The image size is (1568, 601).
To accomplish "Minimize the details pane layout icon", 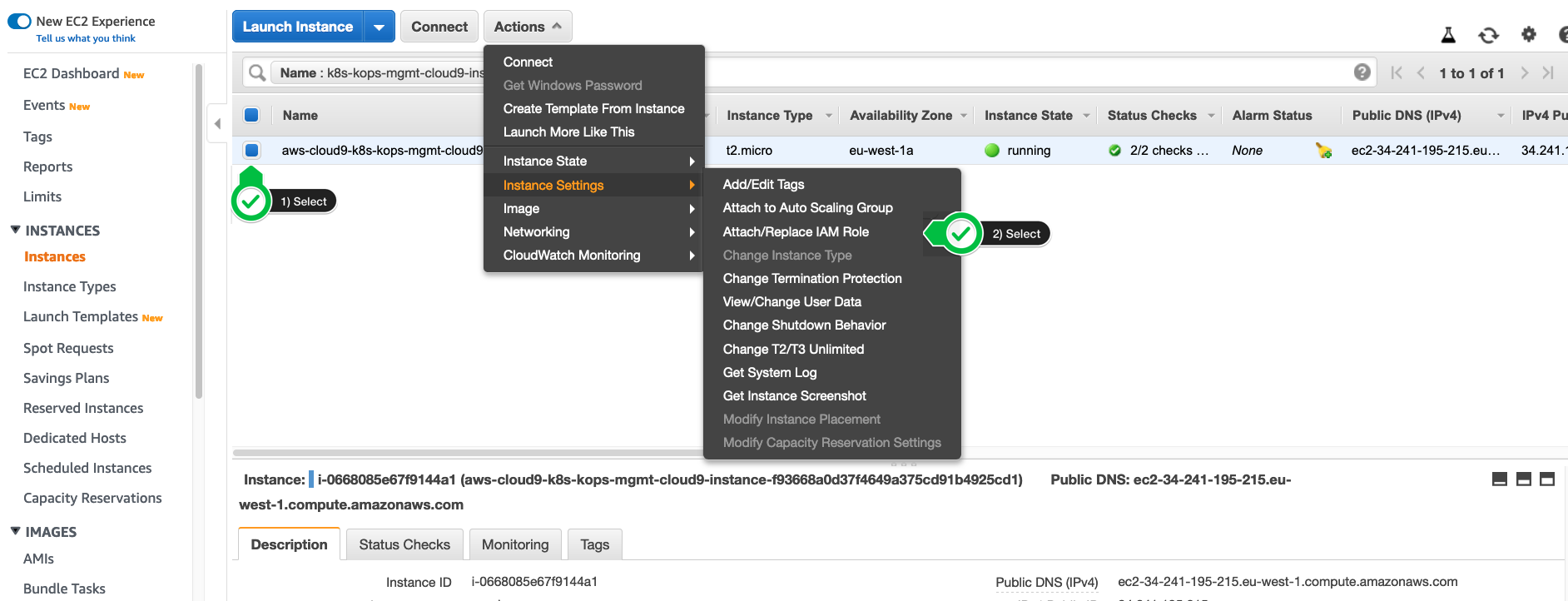I will pyautogui.click(x=1500, y=479).
